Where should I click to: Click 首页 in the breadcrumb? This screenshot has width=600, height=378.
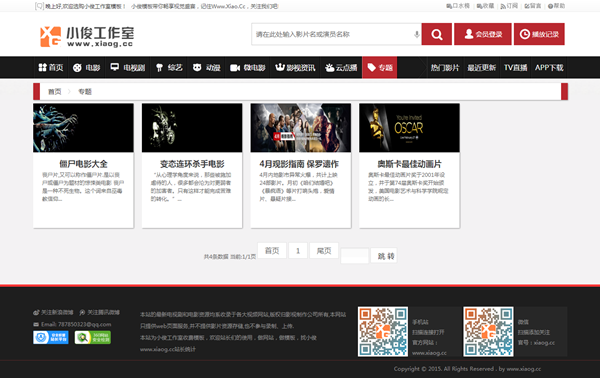click(x=54, y=91)
